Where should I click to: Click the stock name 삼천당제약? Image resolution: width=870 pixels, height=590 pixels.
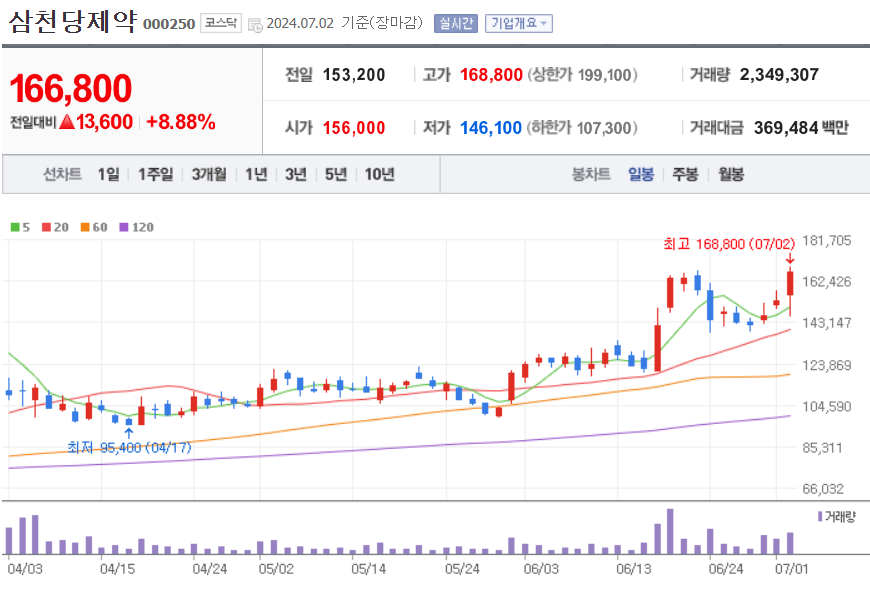tap(73, 22)
